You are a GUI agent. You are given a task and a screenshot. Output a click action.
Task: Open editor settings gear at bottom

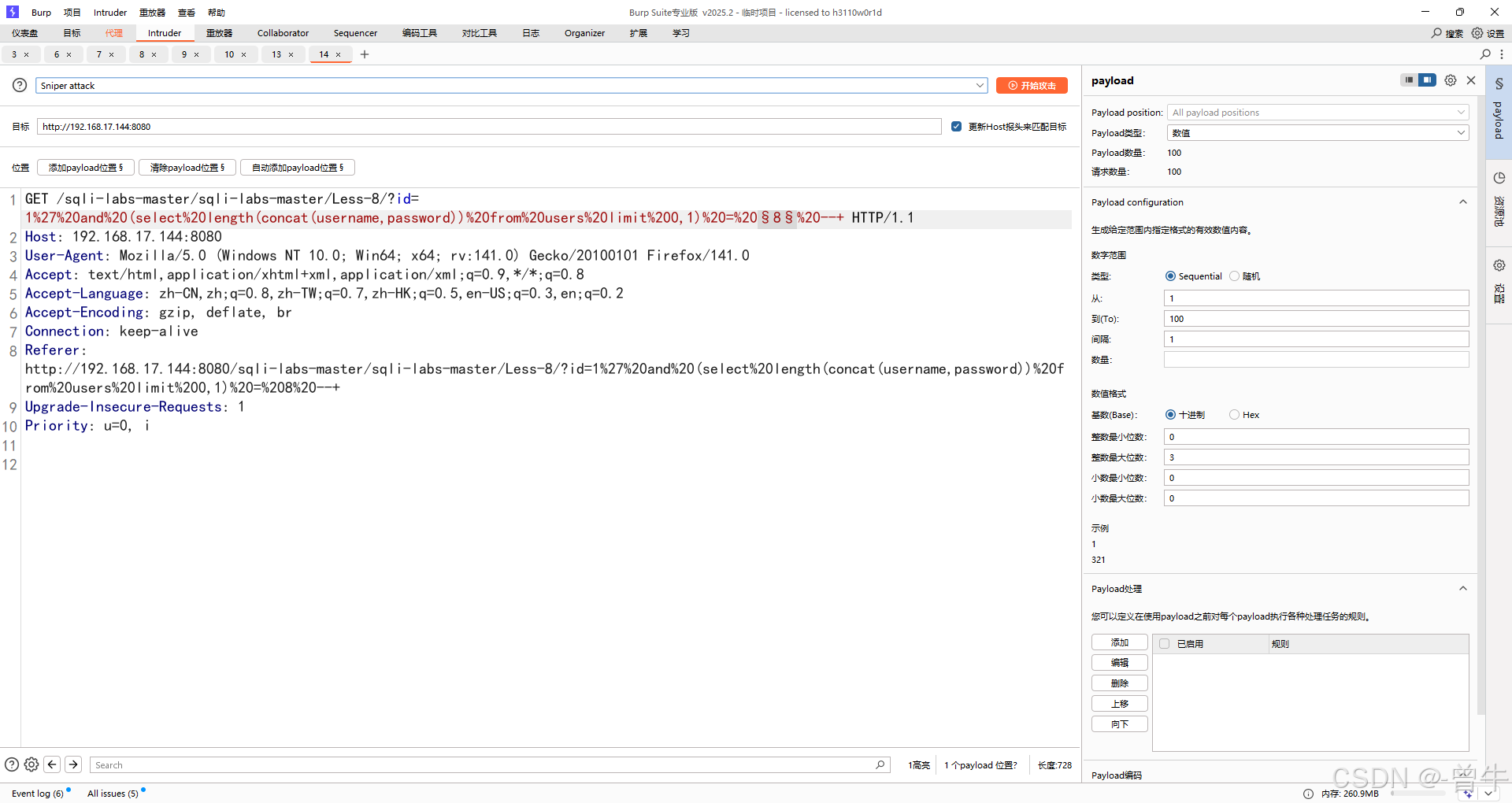point(31,764)
